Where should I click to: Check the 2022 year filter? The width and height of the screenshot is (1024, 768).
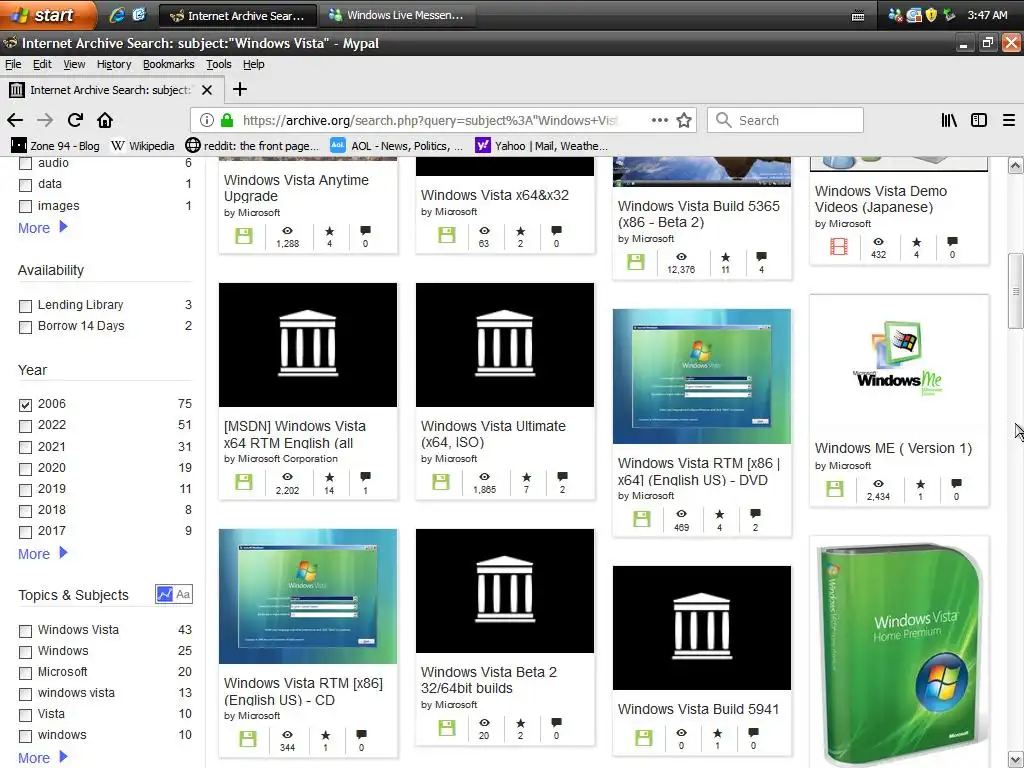[25, 426]
